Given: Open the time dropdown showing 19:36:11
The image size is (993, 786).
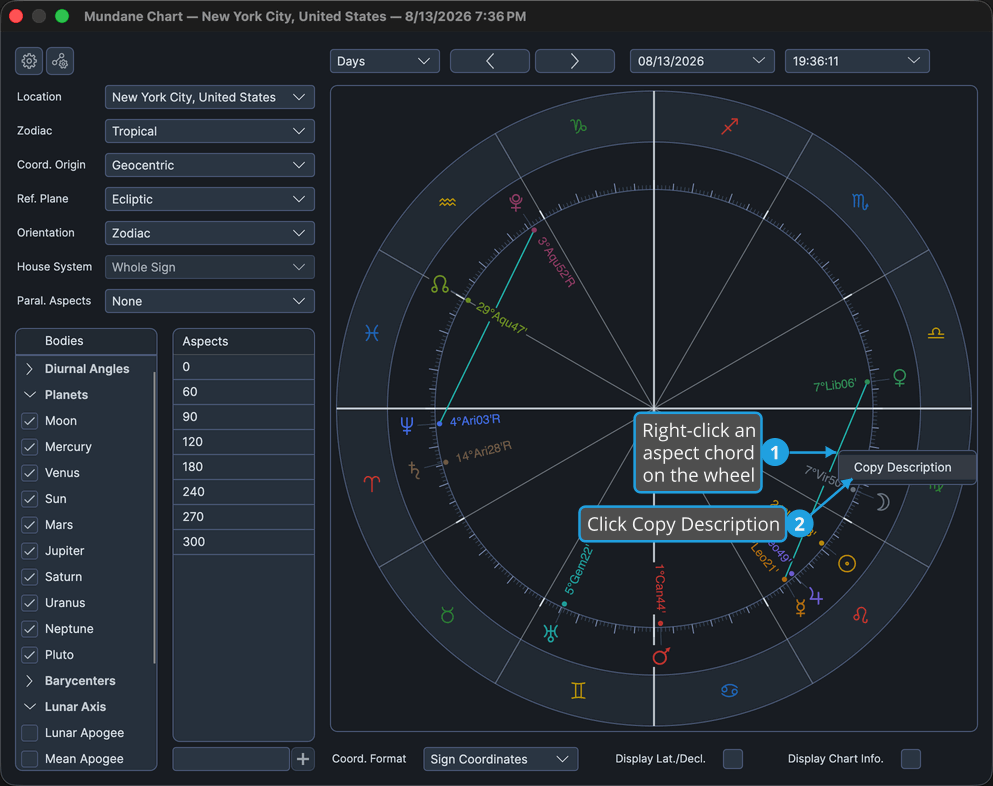Looking at the screenshot, I should click(x=857, y=61).
